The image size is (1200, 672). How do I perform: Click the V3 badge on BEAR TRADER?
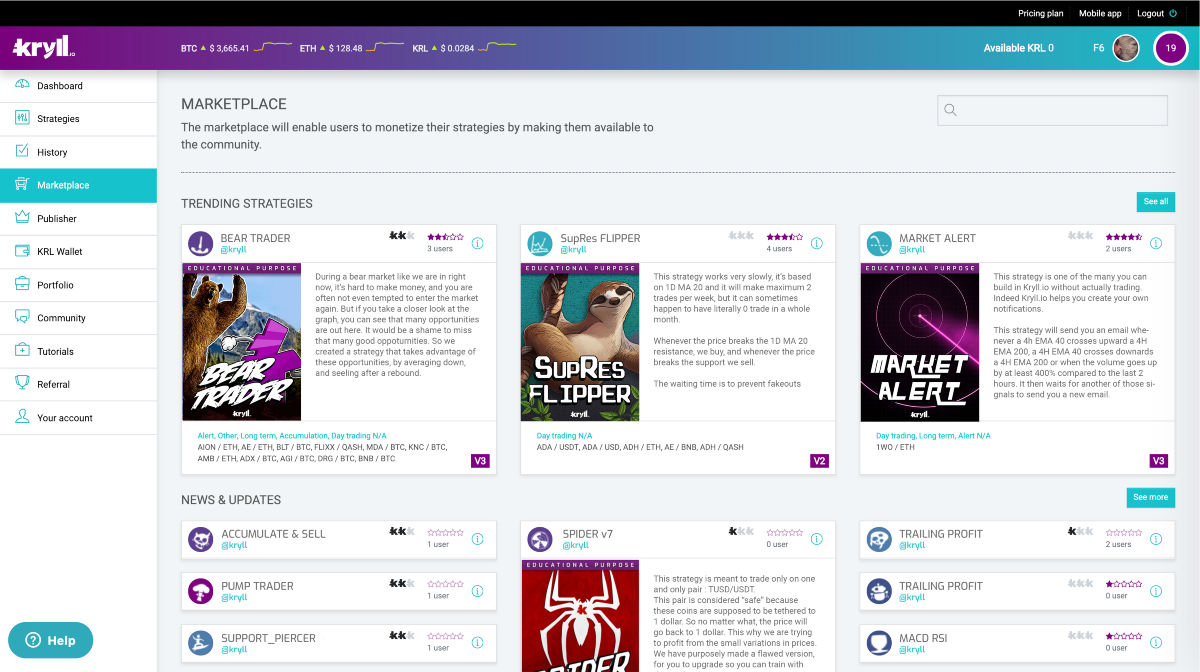click(x=480, y=461)
